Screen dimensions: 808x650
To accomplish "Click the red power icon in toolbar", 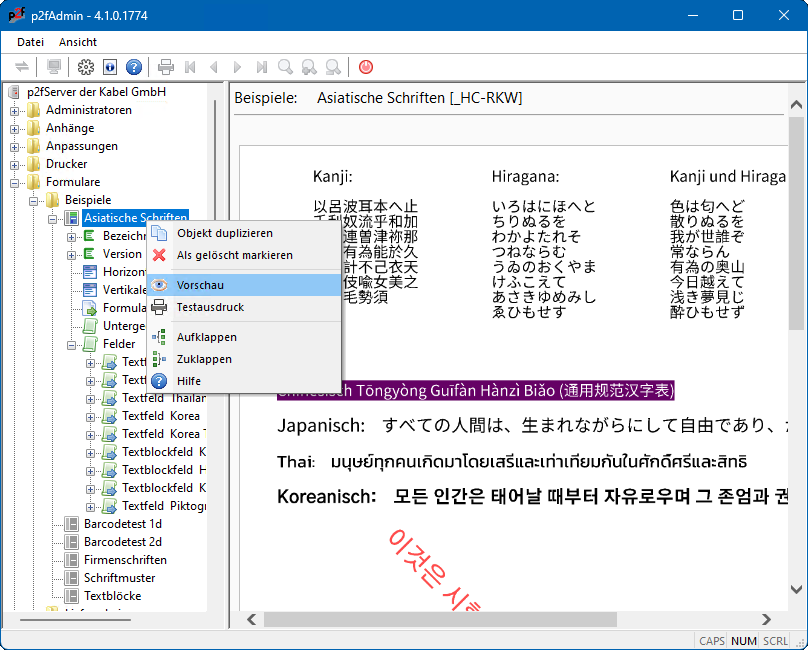I will click(x=366, y=67).
